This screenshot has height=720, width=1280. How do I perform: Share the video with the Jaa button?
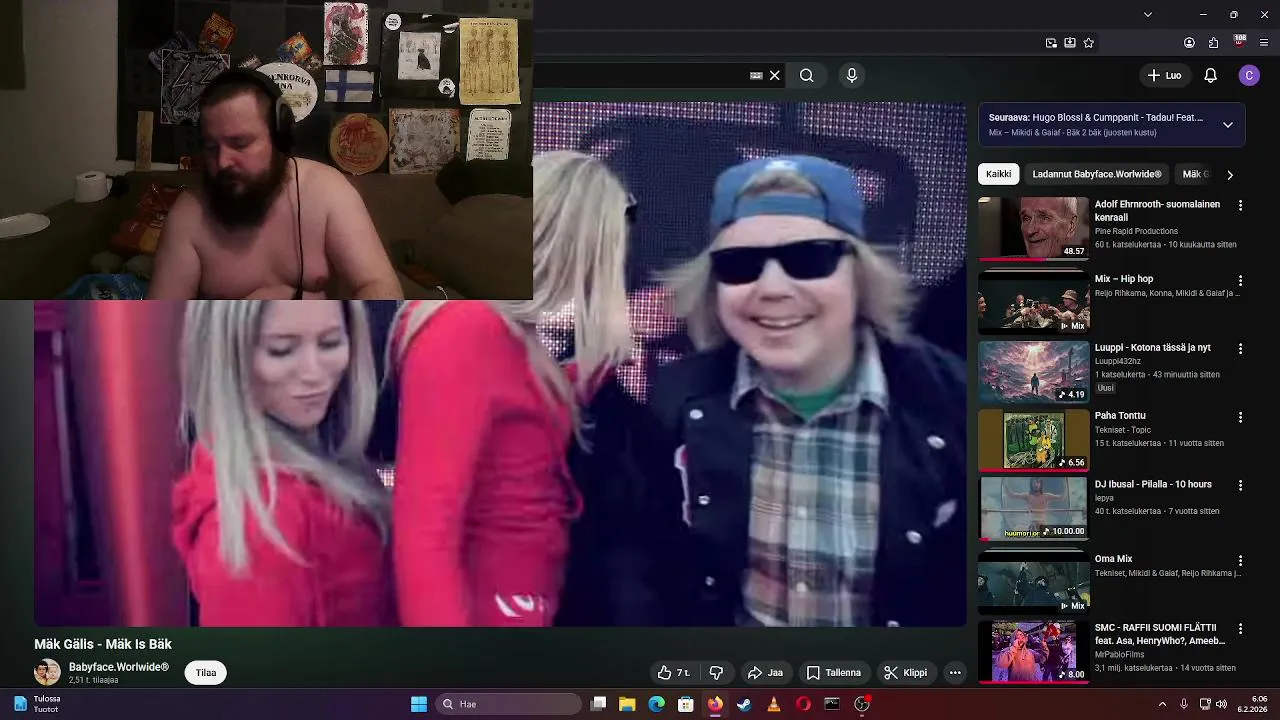pos(765,673)
